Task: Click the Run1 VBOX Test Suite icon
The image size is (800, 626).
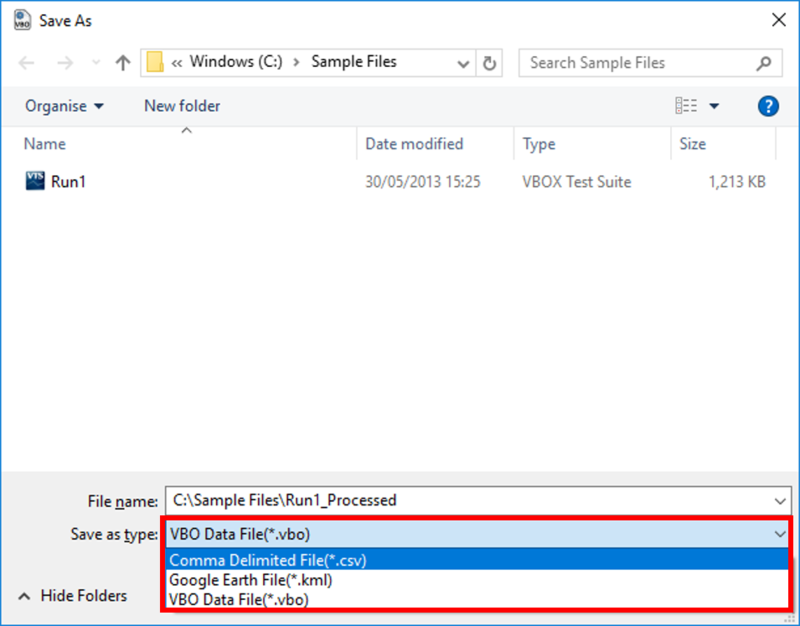Action: coord(35,181)
